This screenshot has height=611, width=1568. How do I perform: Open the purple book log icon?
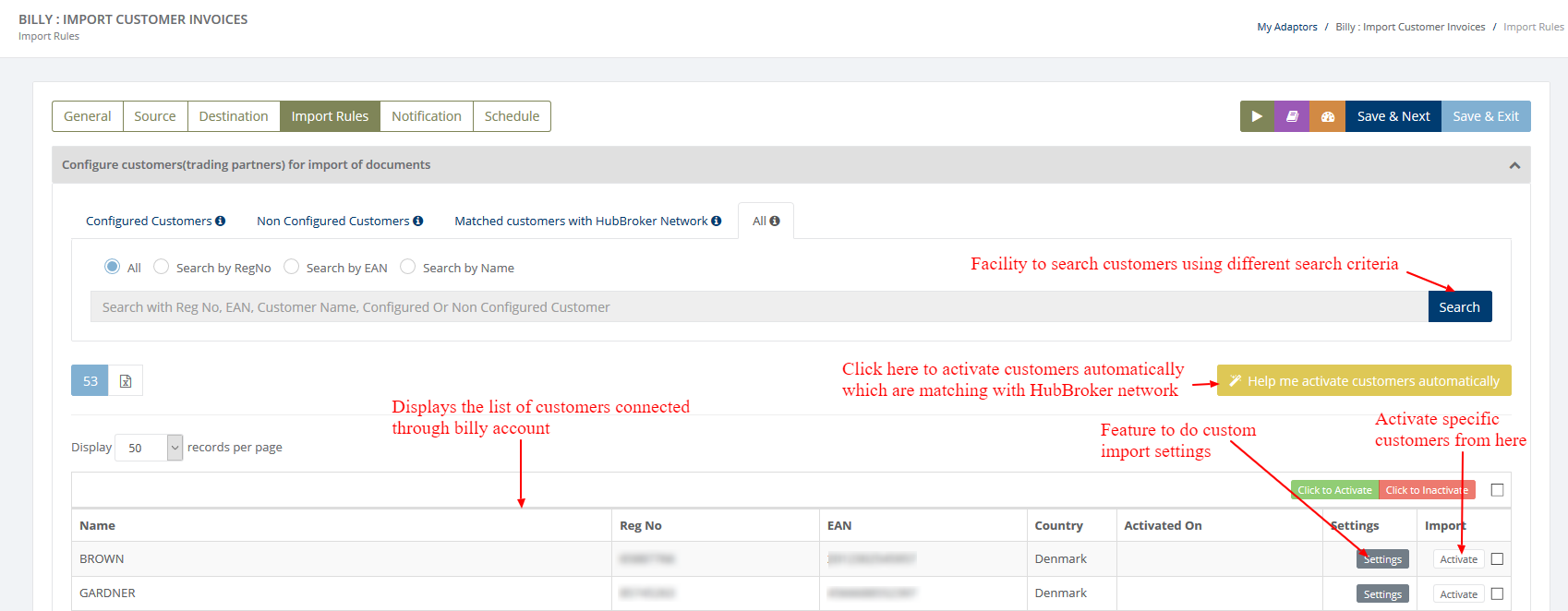[x=1292, y=116]
